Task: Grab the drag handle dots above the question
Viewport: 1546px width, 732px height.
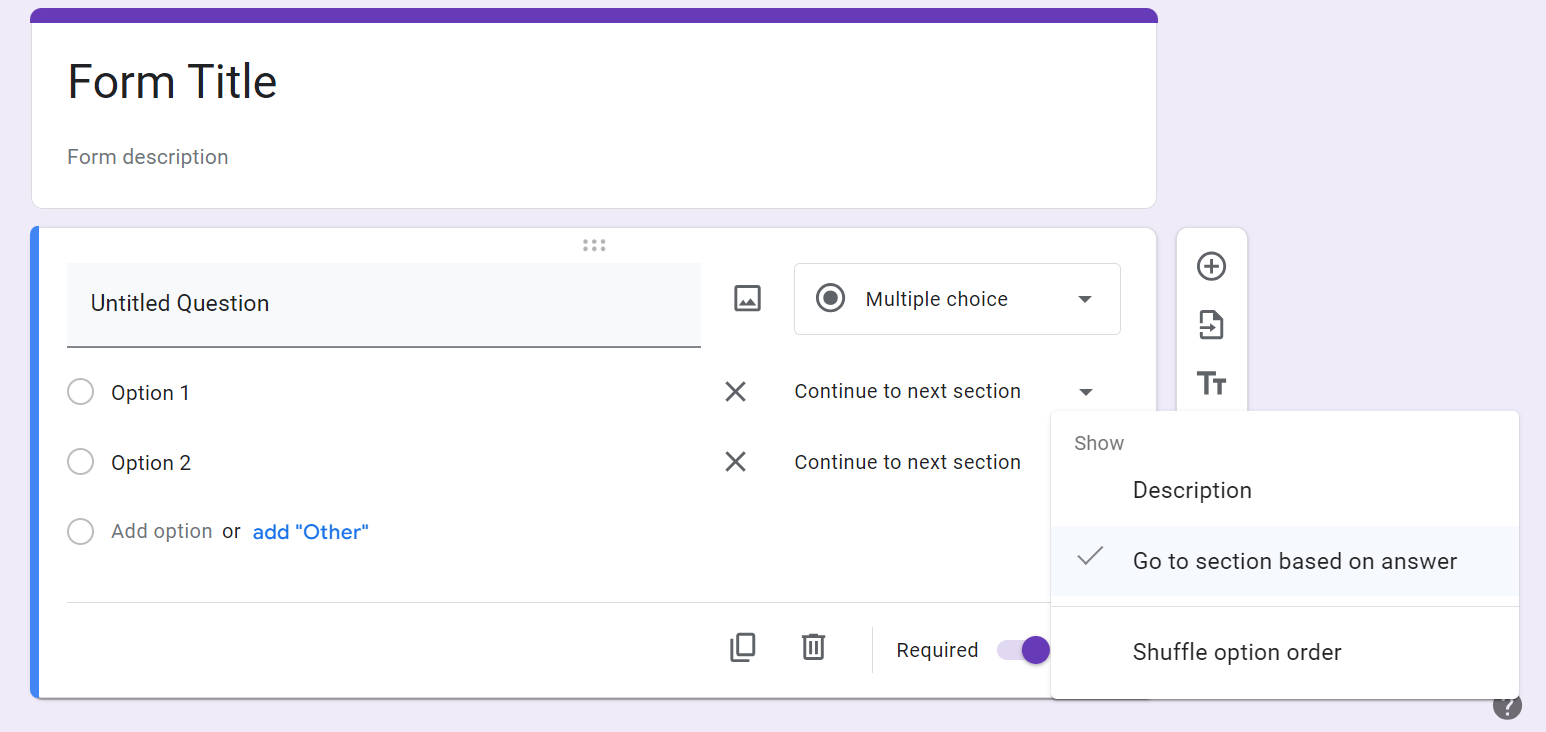Action: (594, 245)
